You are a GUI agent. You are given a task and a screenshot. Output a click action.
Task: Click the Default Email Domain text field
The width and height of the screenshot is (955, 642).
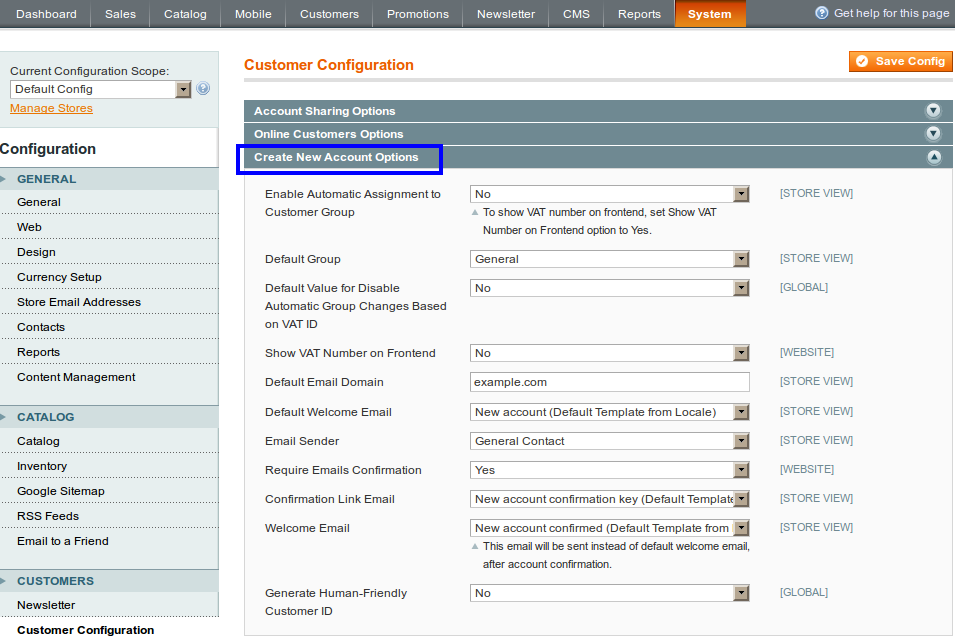pyautogui.click(x=609, y=382)
